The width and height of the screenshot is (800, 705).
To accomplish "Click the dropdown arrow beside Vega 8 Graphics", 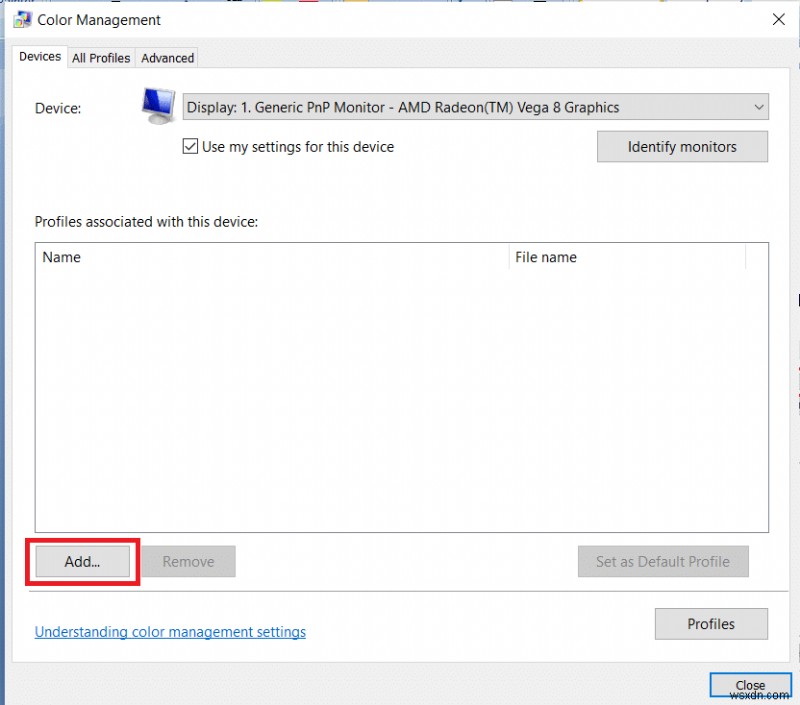I will point(757,107).
